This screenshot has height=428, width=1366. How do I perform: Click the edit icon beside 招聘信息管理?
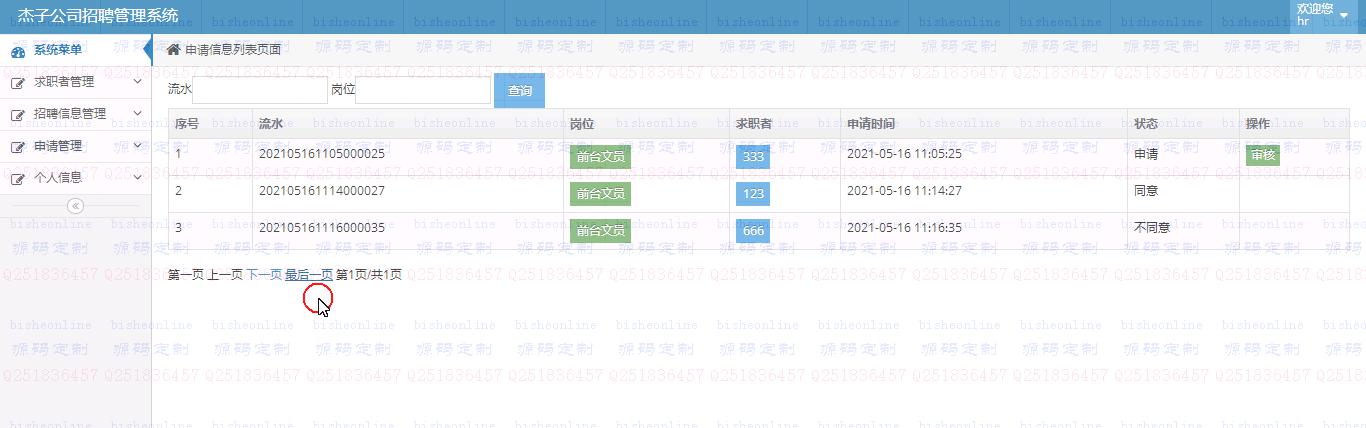coord(18,115)
